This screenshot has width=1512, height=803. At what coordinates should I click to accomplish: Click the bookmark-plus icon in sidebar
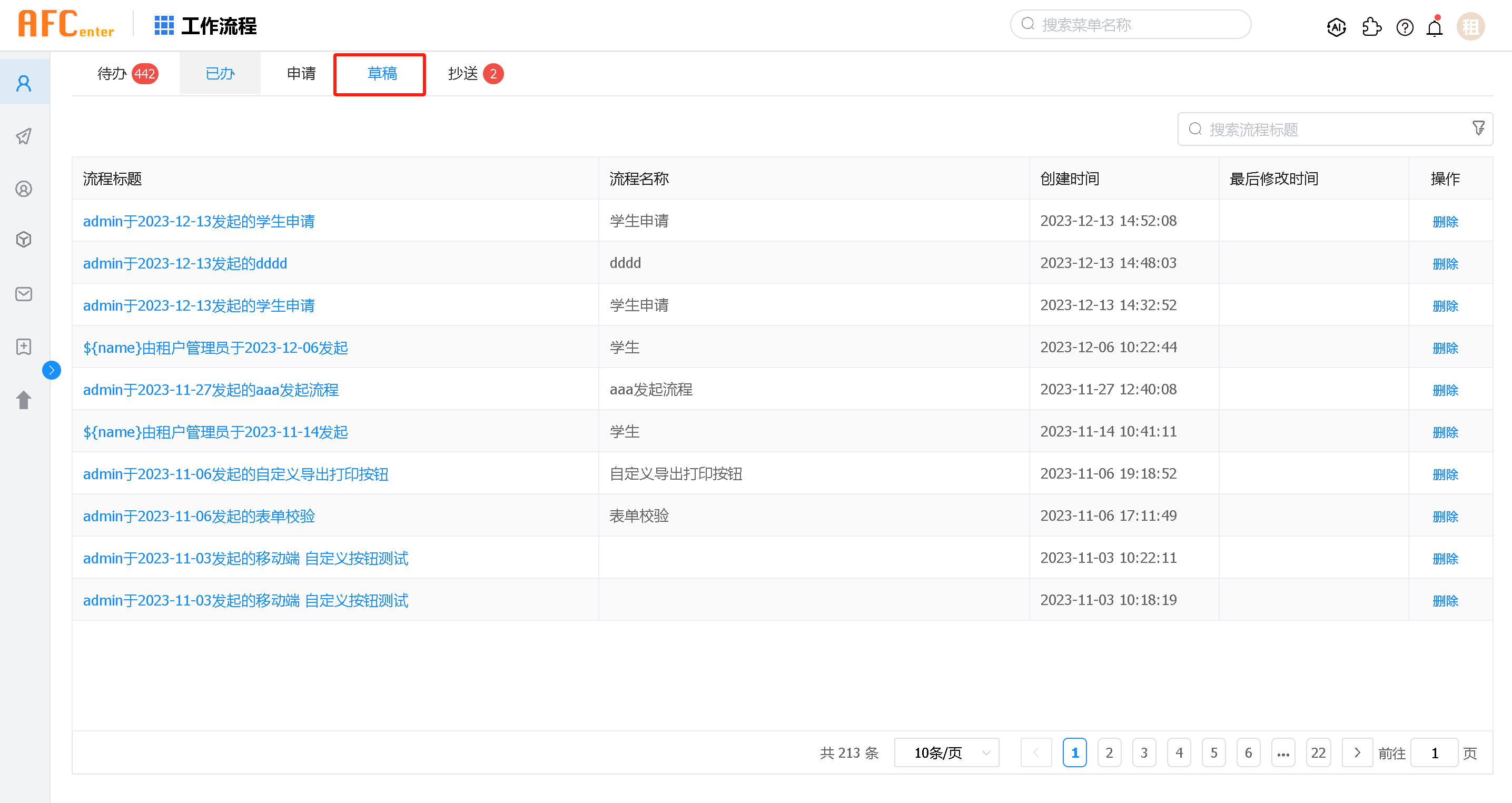click(24, 346)
